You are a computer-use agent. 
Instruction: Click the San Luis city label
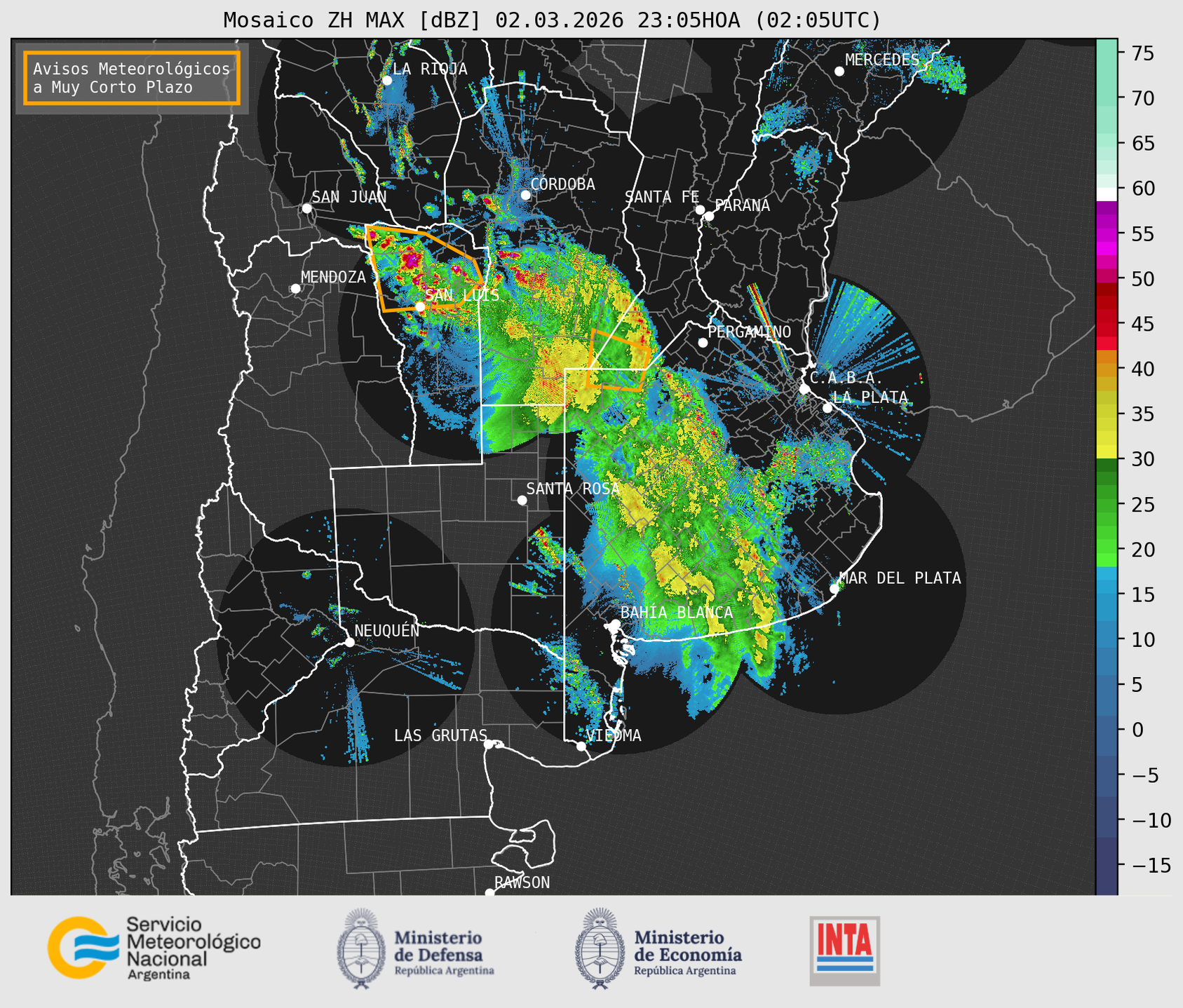(x=462, y=295)
